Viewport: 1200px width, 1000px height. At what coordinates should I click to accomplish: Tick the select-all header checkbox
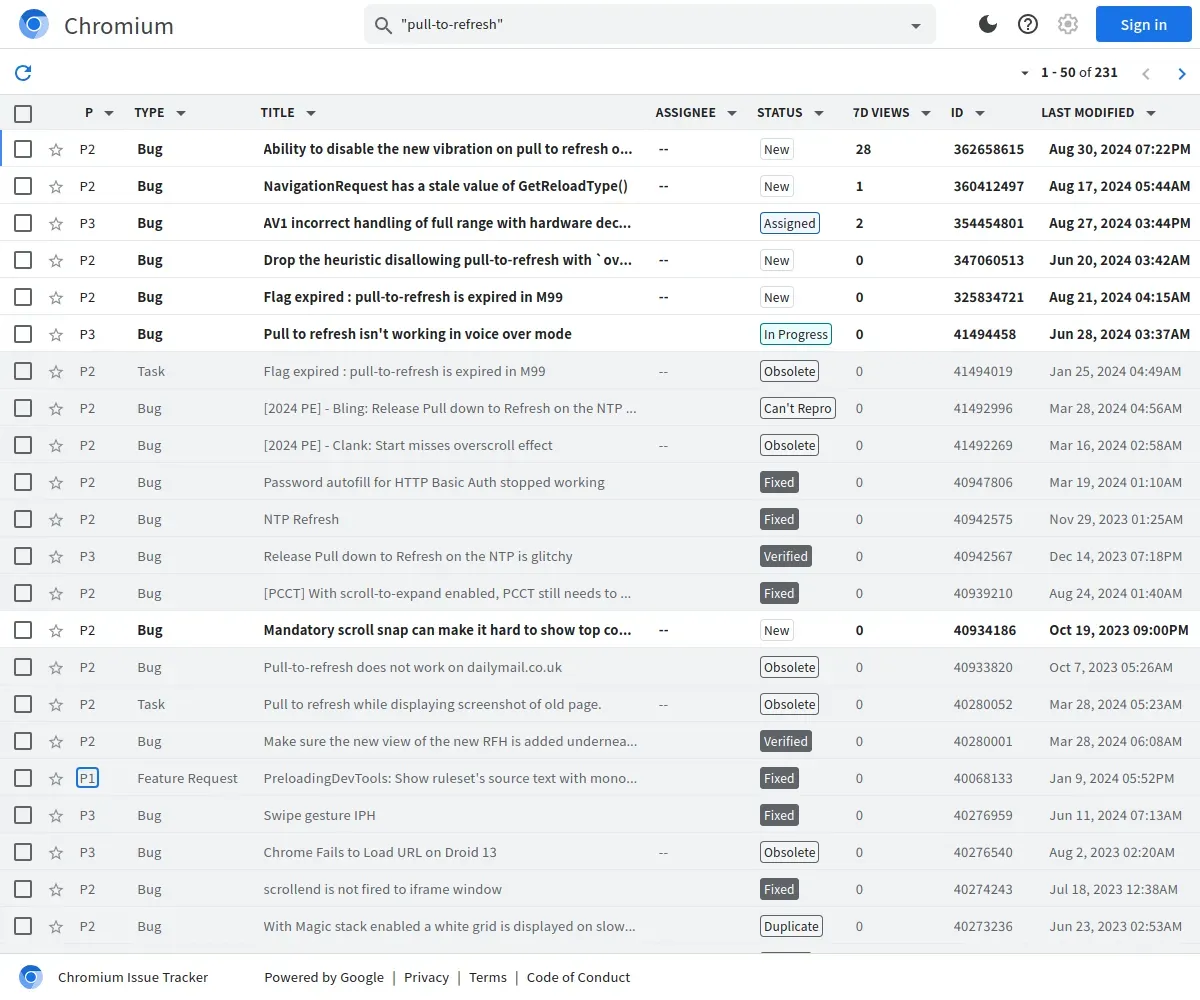(x=23, y=113)
